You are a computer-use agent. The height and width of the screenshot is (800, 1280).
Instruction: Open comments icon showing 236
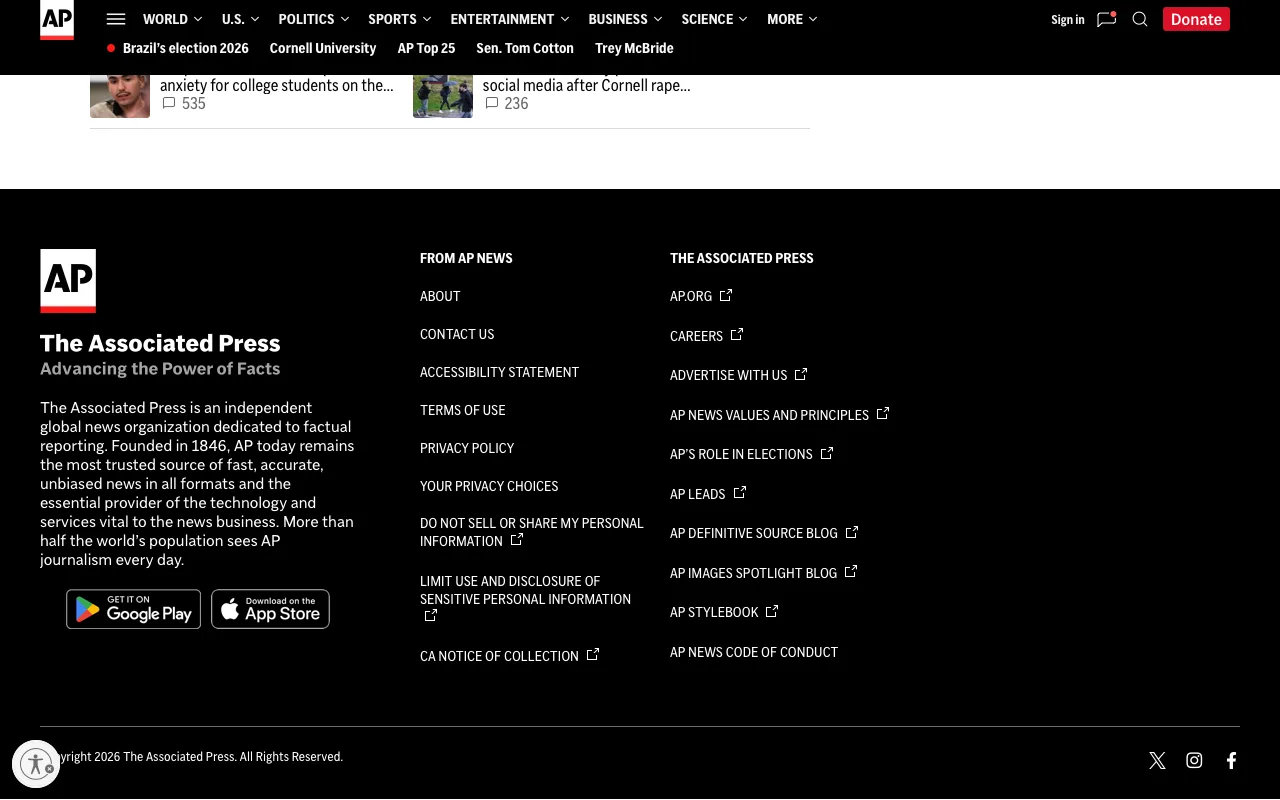point(492,103)
